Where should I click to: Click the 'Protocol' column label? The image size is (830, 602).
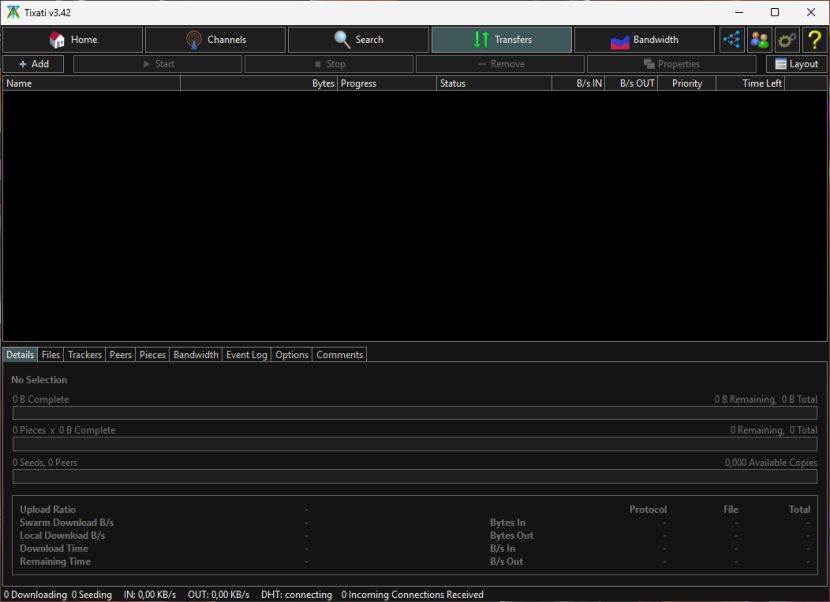(648, 509)
